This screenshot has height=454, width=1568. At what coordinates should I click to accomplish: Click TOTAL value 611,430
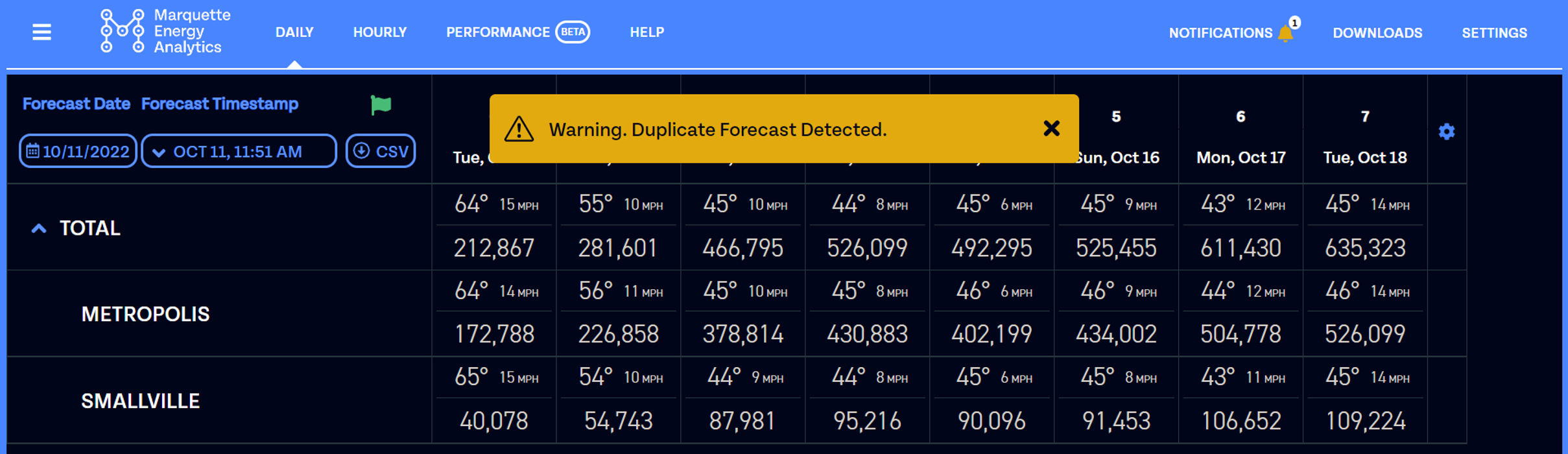pyautogui.click(x=1241, y=248)
